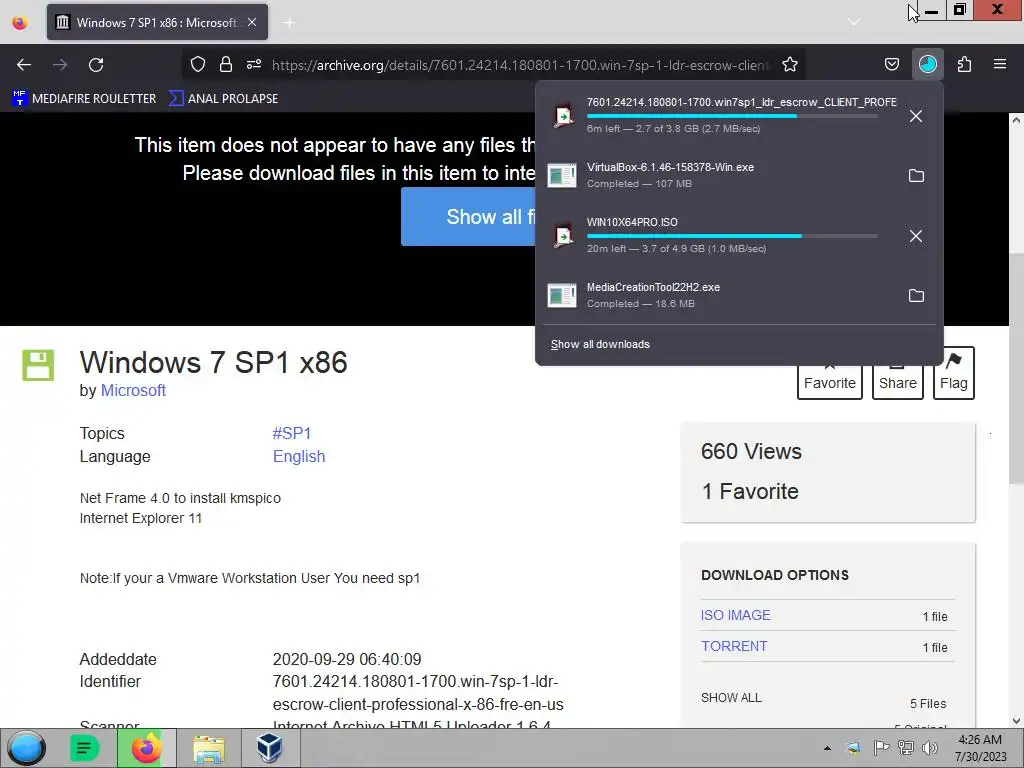Open folder containing VirtualBox-6.1.46 installer
1024x768 pixels.
[916, 176]
